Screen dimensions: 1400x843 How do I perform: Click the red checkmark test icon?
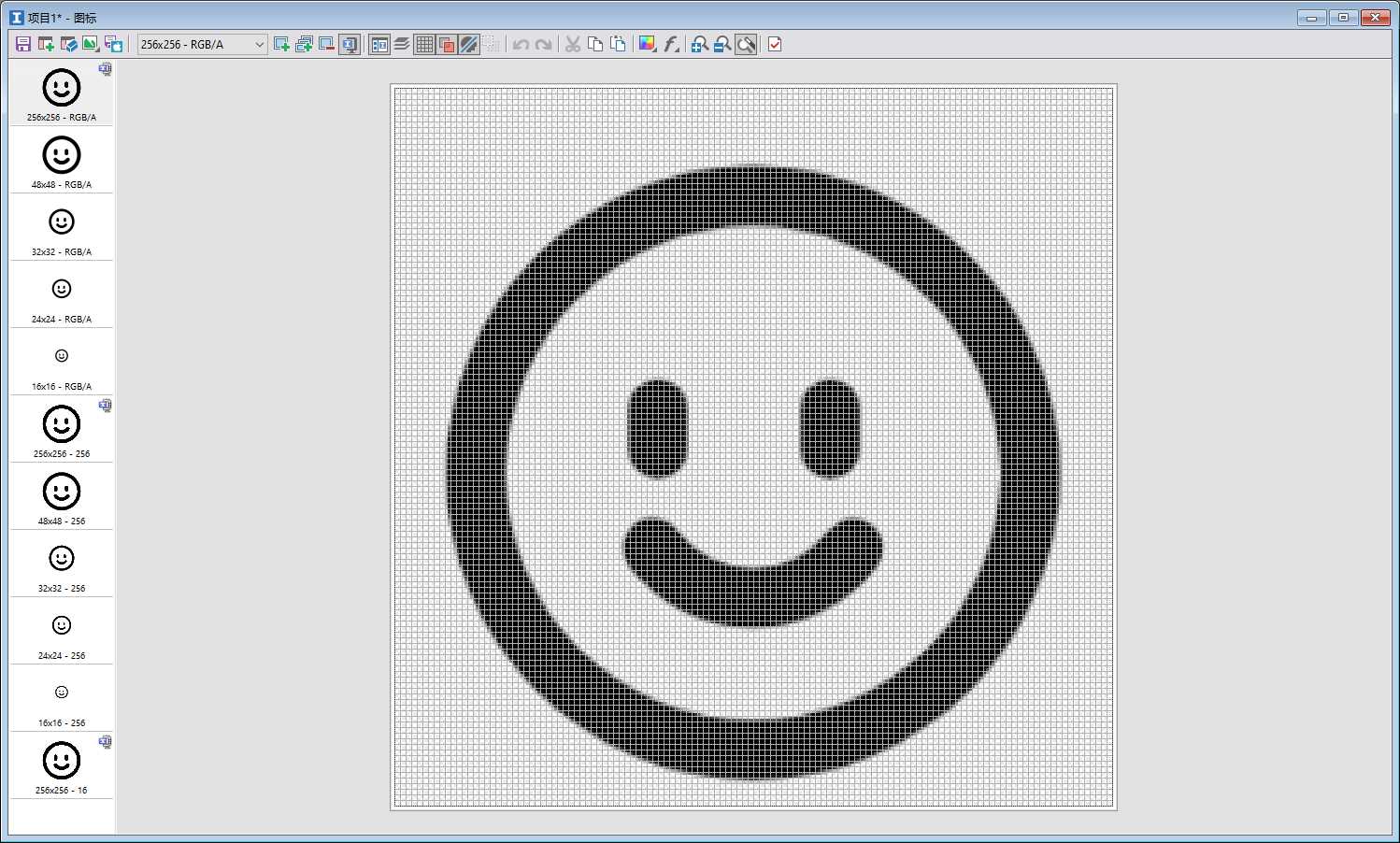click(x=775, y=44)
